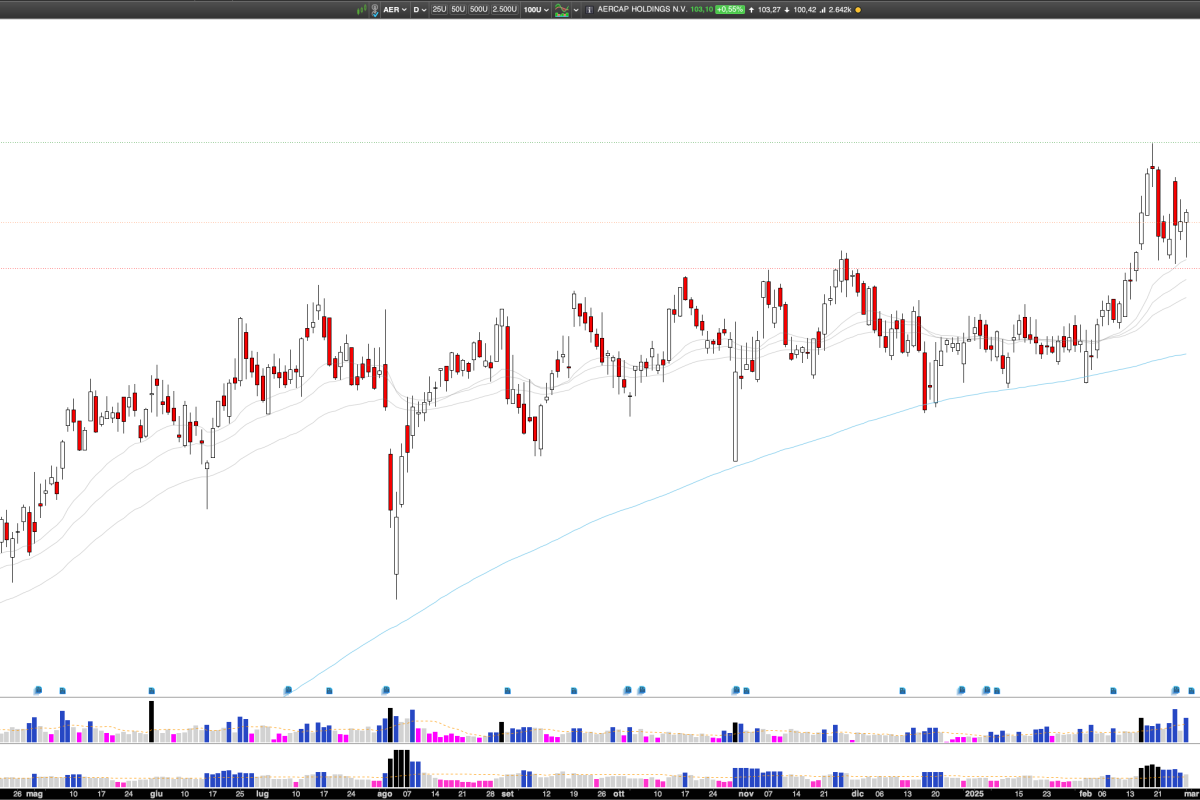Open the 100U range dropdown
This screenshot has height=800, width=1200.
(536, 9)
